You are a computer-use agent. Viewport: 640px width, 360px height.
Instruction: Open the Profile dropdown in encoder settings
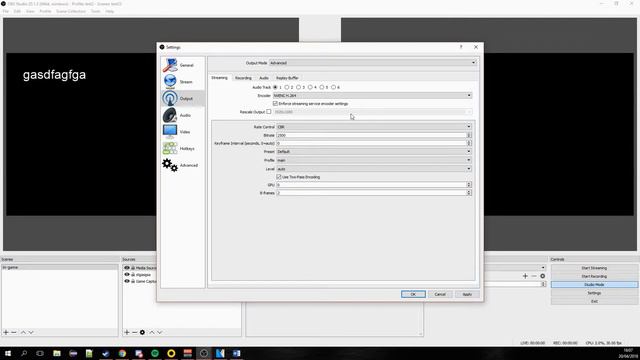374,160
